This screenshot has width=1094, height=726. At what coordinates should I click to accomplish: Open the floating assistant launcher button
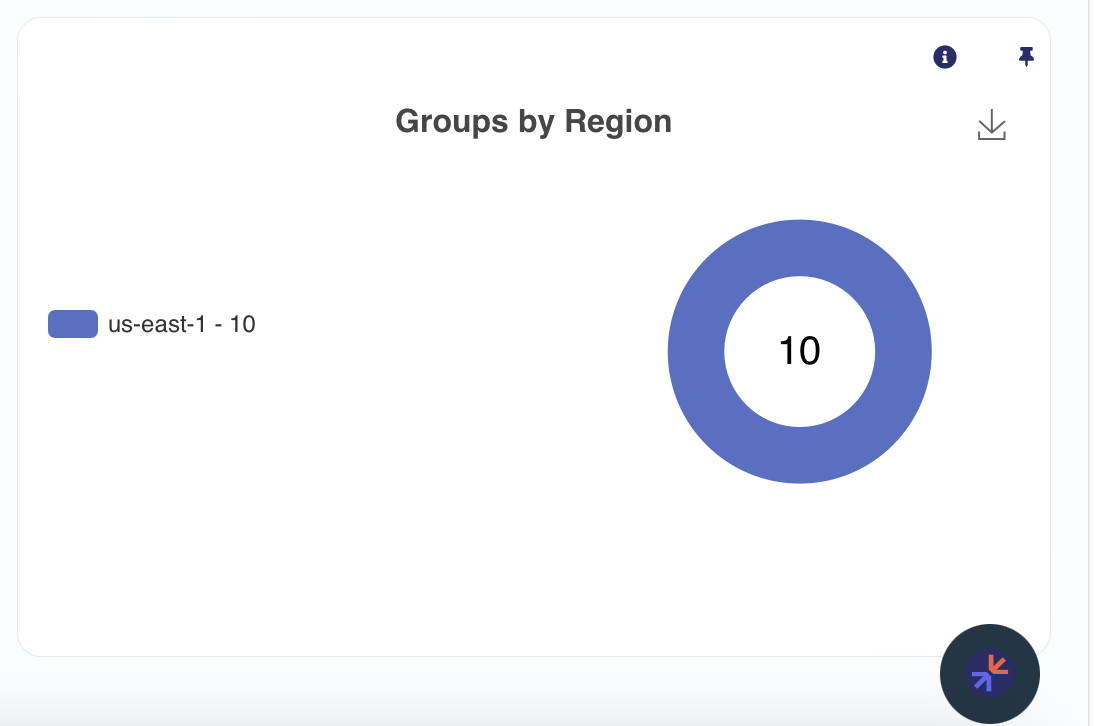[989, 674]
